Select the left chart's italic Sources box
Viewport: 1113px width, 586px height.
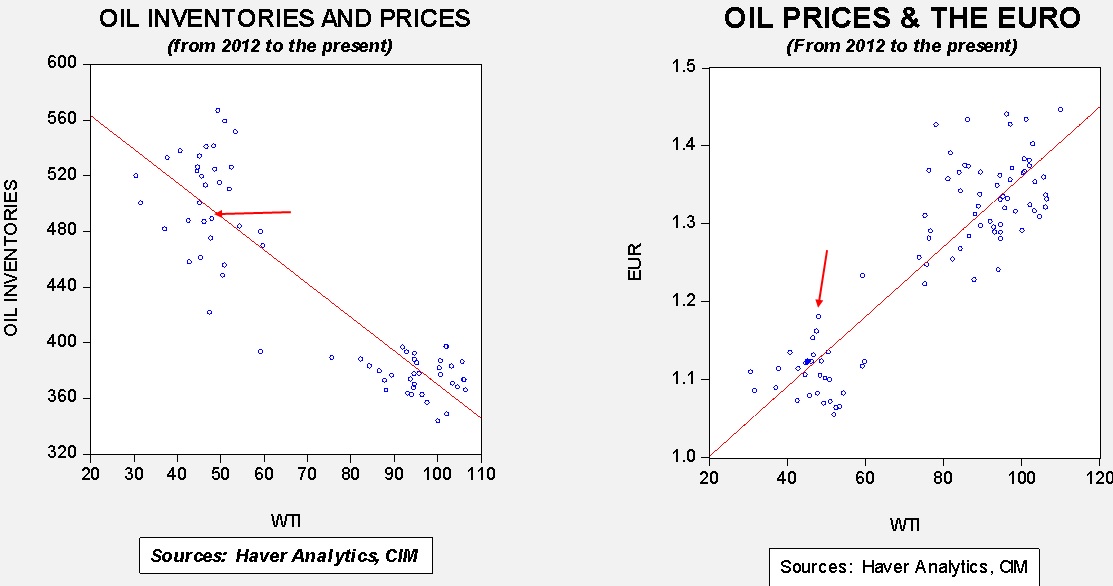coord(285,555)
